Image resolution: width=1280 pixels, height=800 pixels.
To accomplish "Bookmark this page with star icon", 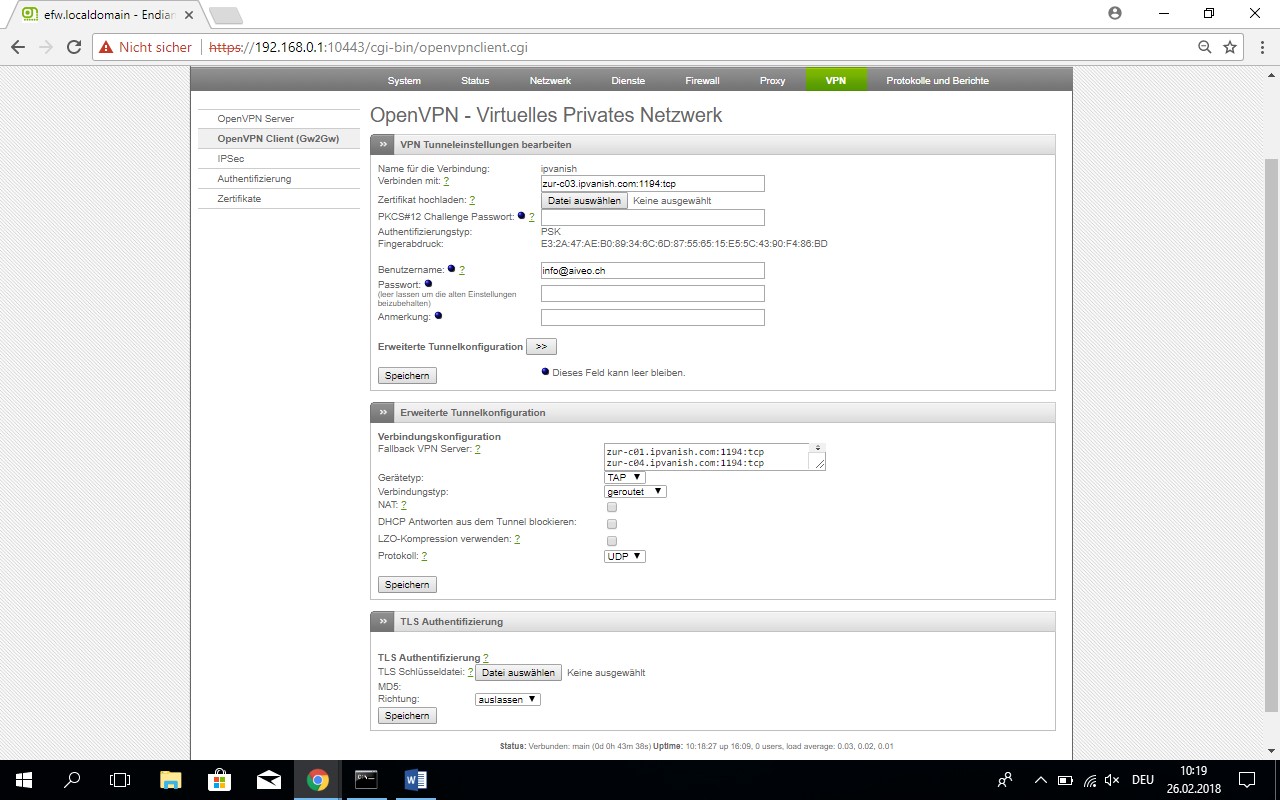I will tap(1230, 47).
